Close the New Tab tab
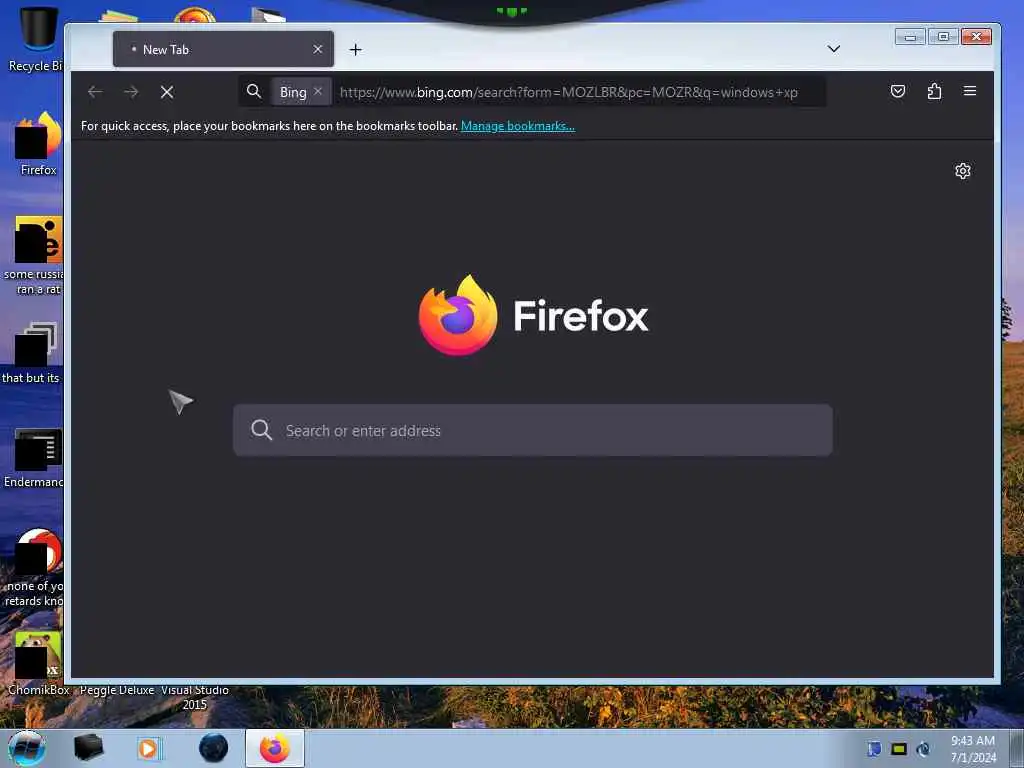Screen dimensions: 1024x768 (x=317, y=50)
